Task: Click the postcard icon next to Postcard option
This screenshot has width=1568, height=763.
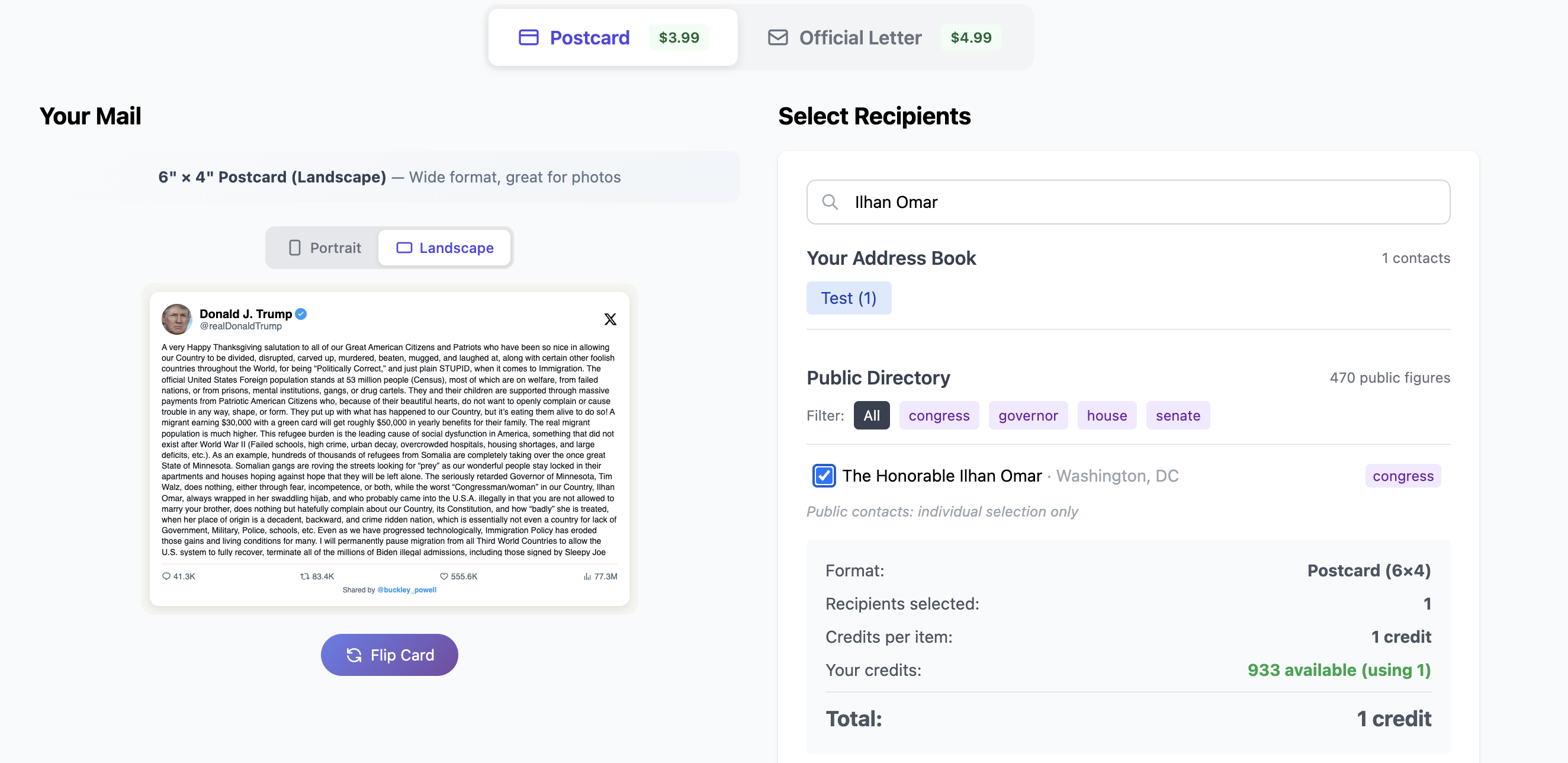Action: point(528,37)
